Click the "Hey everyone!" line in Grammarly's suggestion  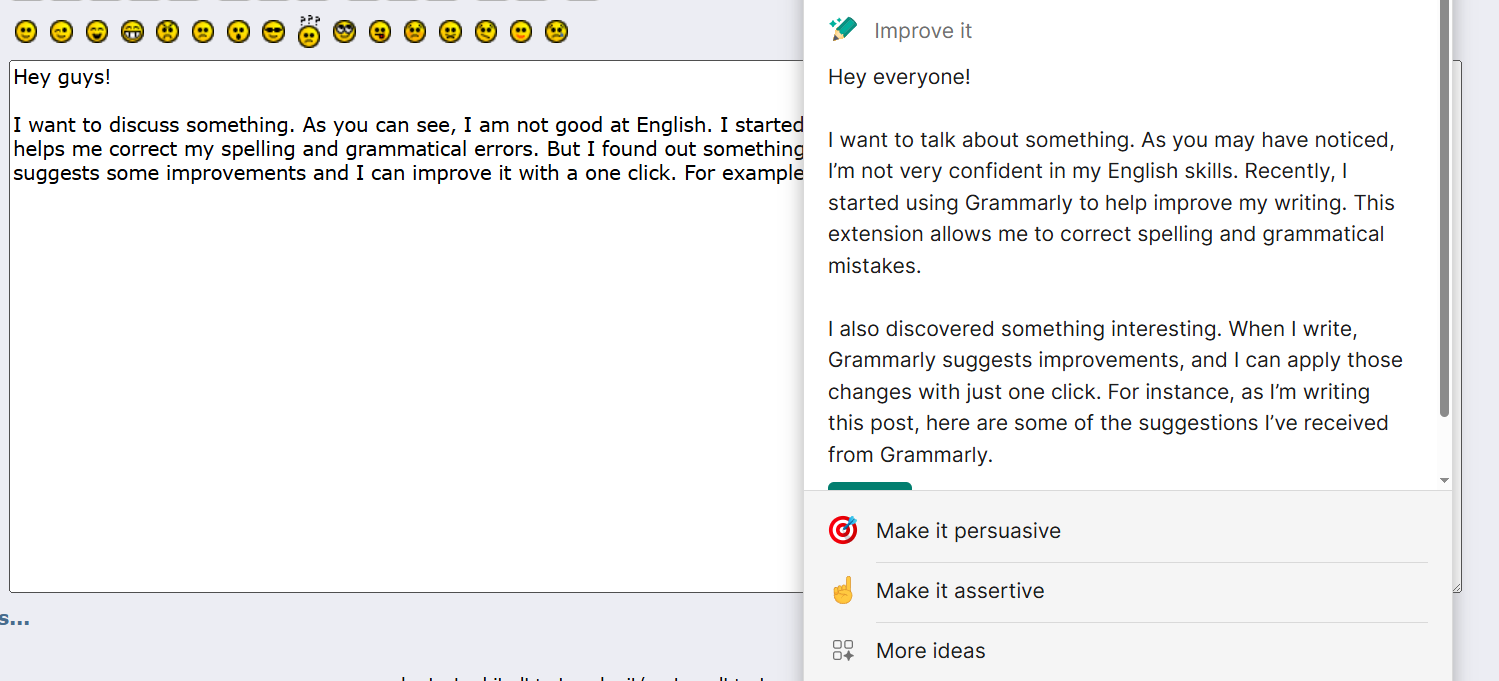[x=899, y=77]
